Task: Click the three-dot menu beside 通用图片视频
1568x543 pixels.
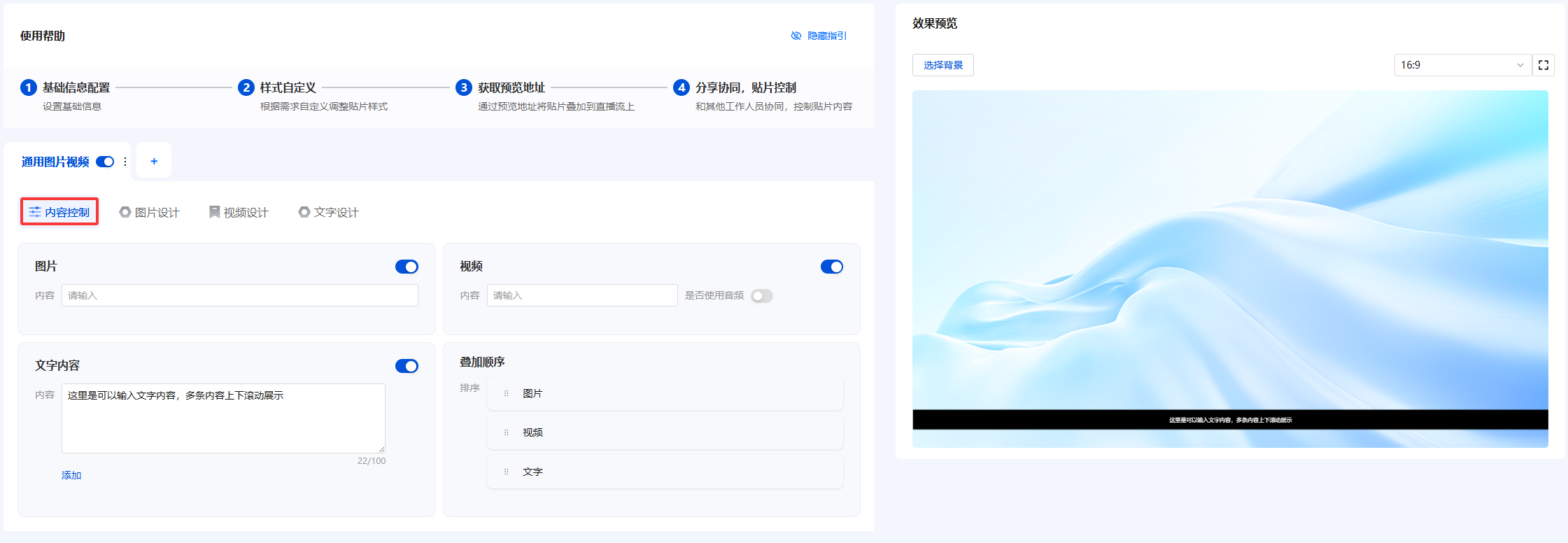Action: click(125, 162)
